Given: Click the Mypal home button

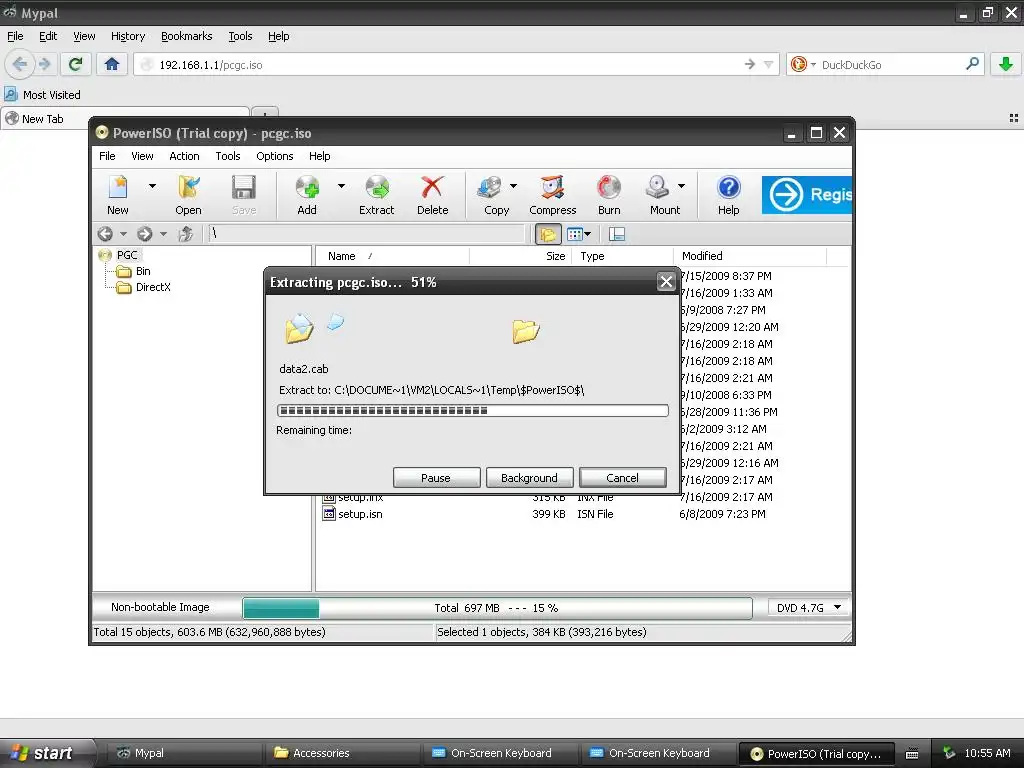Looking at the screenshot, I should click(112, 64).
